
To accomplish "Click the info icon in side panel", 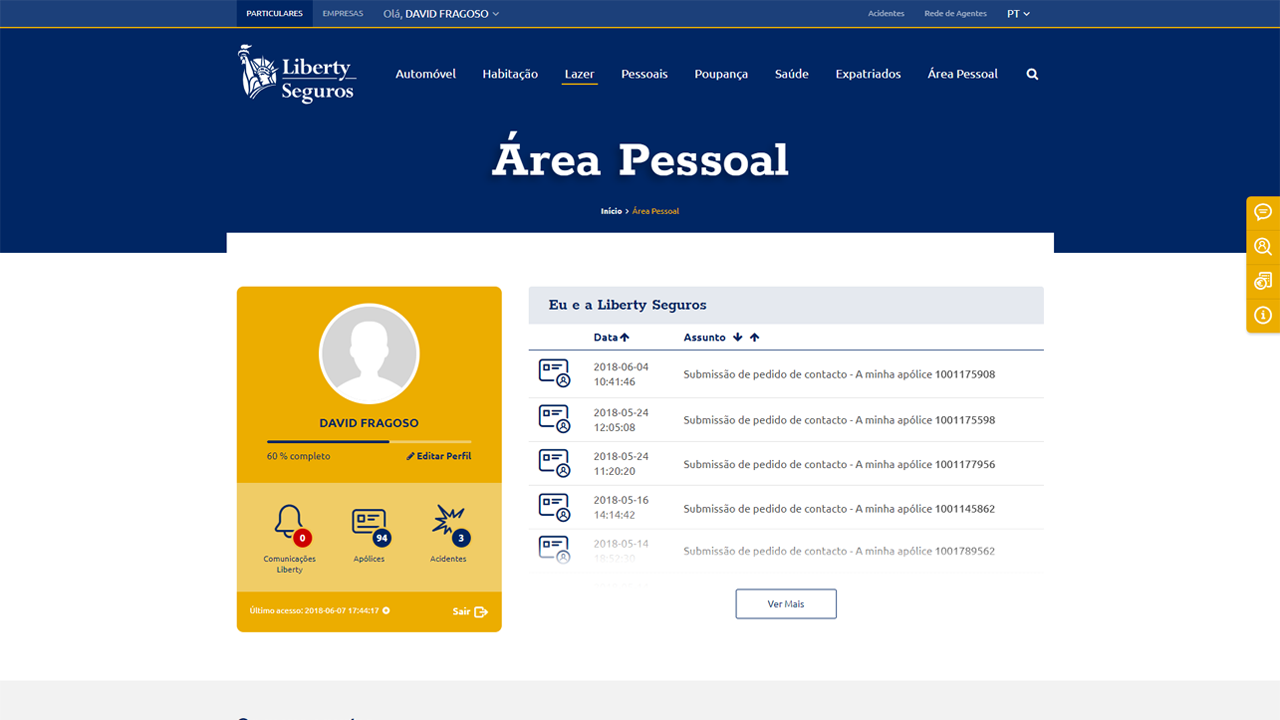I will coord(1263,315).
